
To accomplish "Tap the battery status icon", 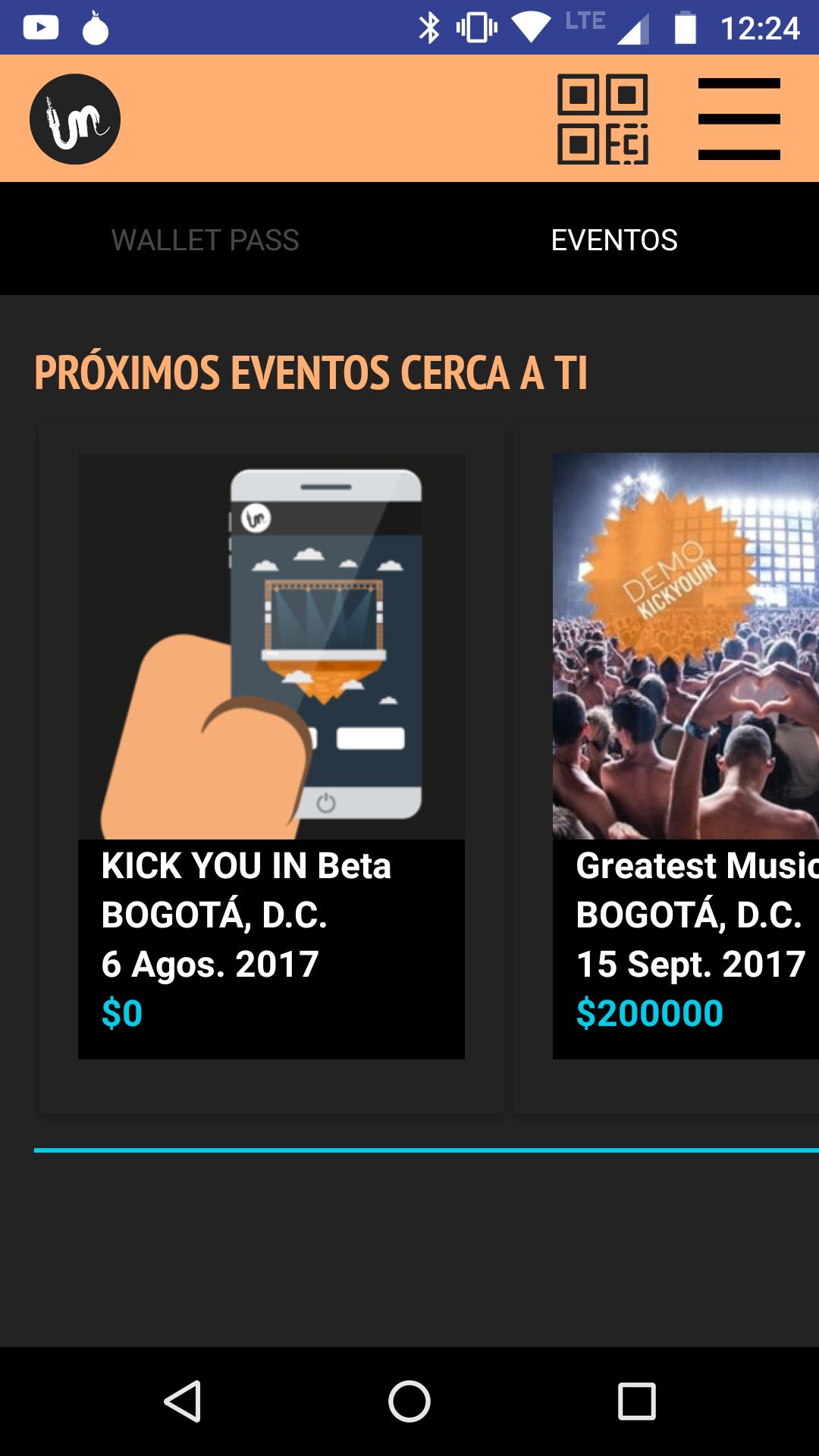I will tap(686, 28).
